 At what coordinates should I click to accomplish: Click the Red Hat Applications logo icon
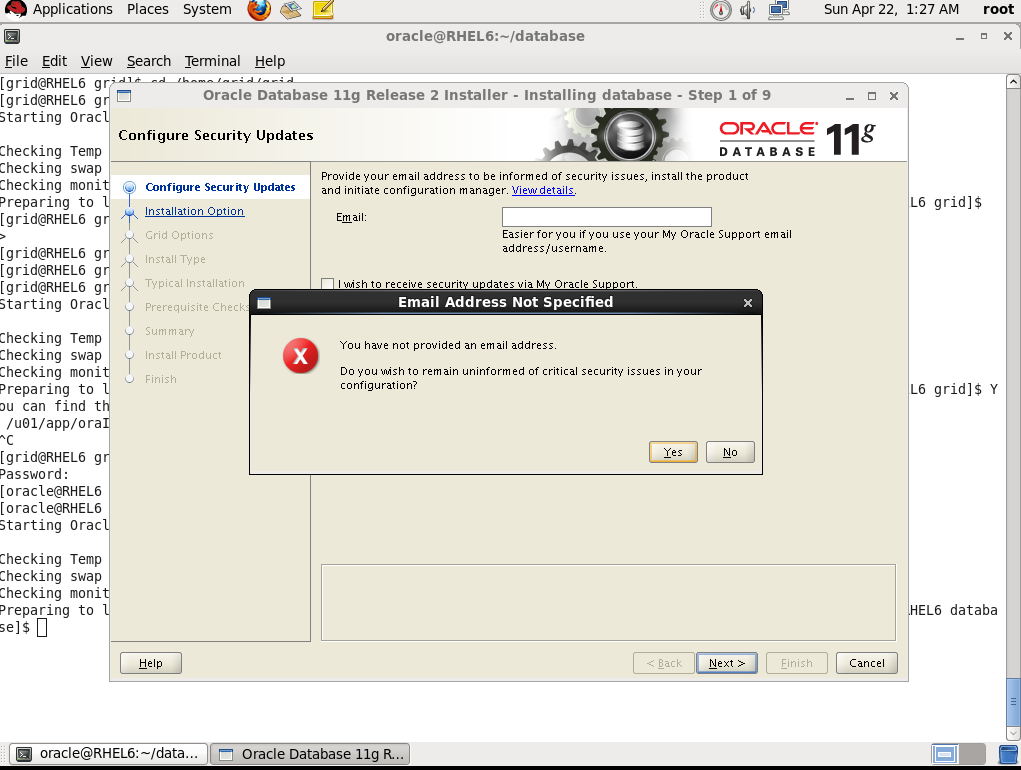point(16,9)
